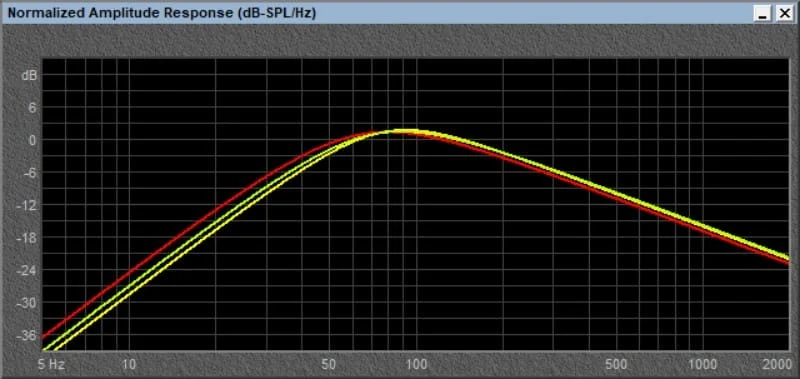Click the red response curve near 10 Hz
Screen dimensions: 800x379
[129, 273]
